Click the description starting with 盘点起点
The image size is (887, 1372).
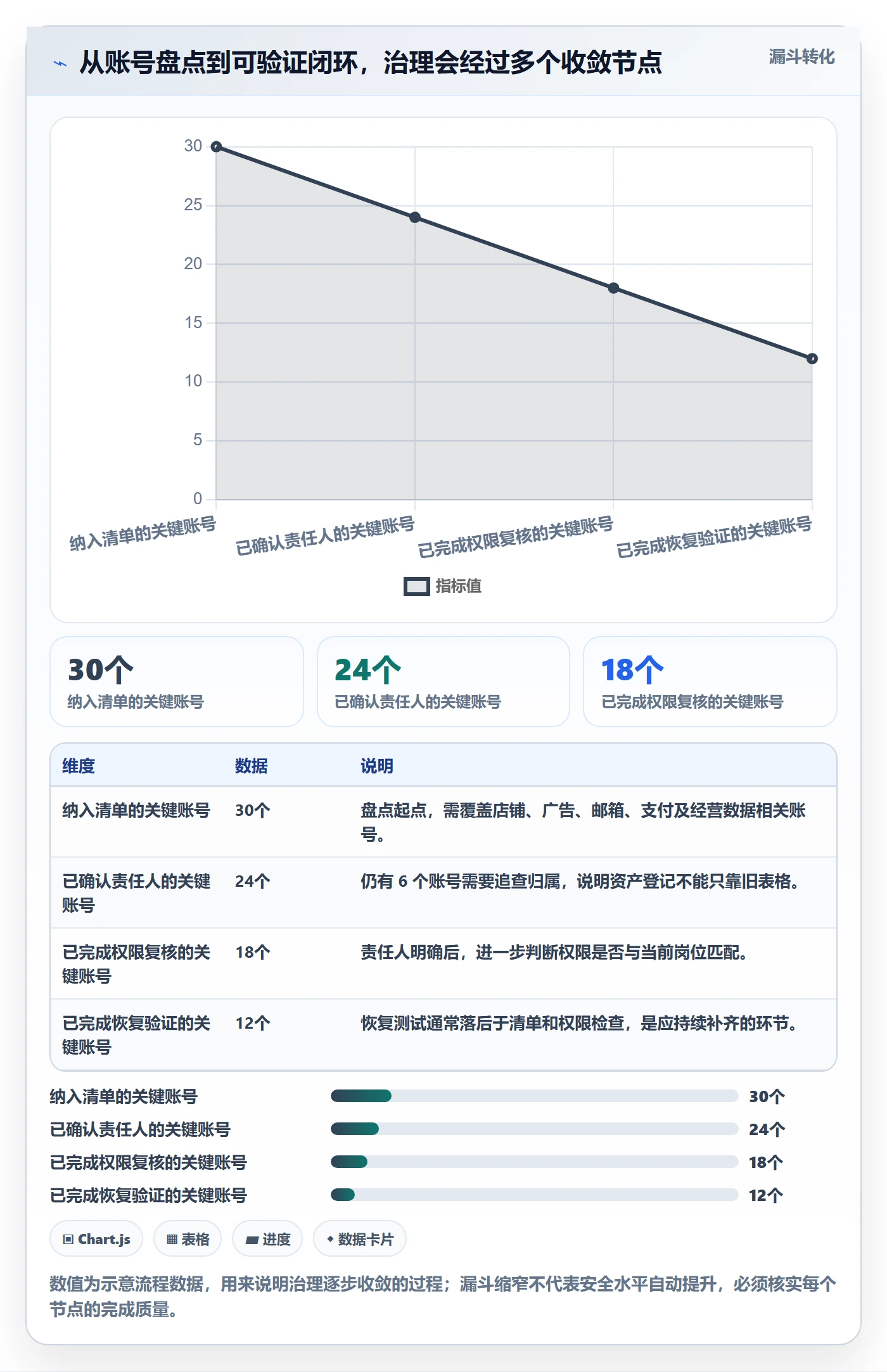[x=583, y=822]
